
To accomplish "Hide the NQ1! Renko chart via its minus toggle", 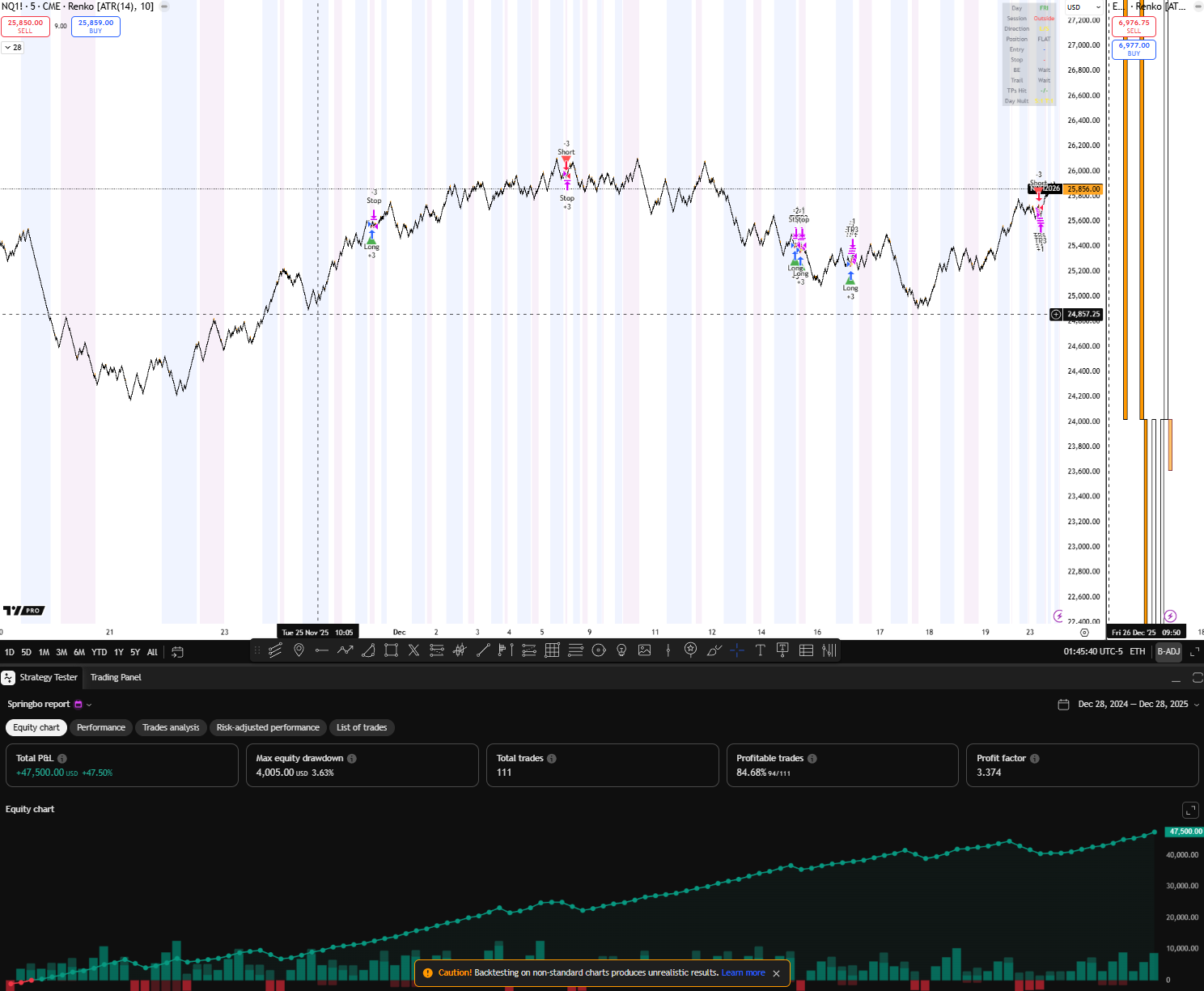I will pyautogui.click(x=163, y=6).
